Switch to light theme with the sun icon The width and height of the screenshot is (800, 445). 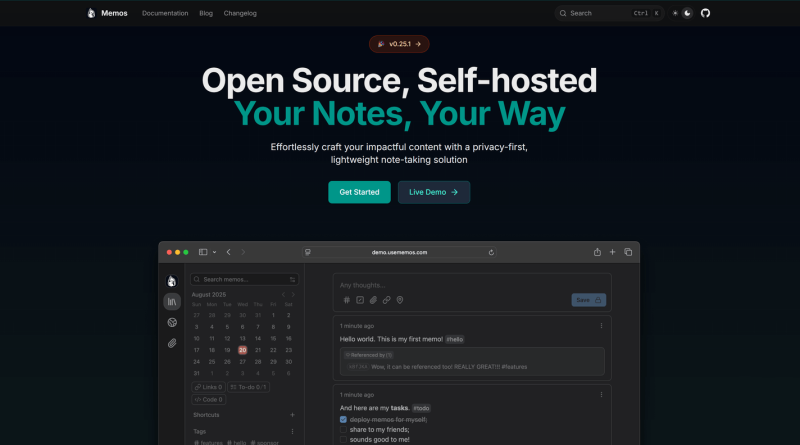tap(675, 14)
